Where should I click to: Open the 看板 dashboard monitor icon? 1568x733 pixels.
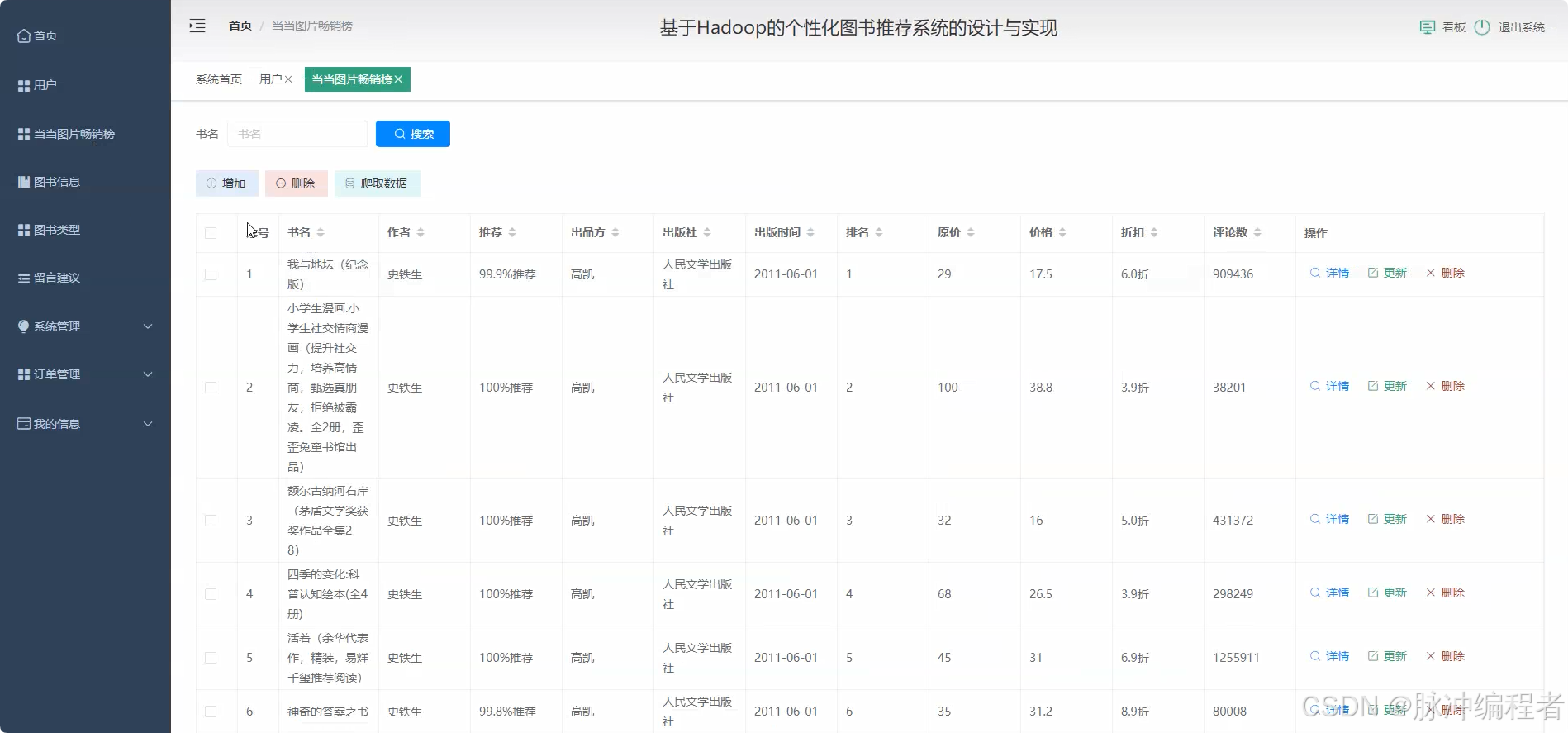(x=1428, y=27)
